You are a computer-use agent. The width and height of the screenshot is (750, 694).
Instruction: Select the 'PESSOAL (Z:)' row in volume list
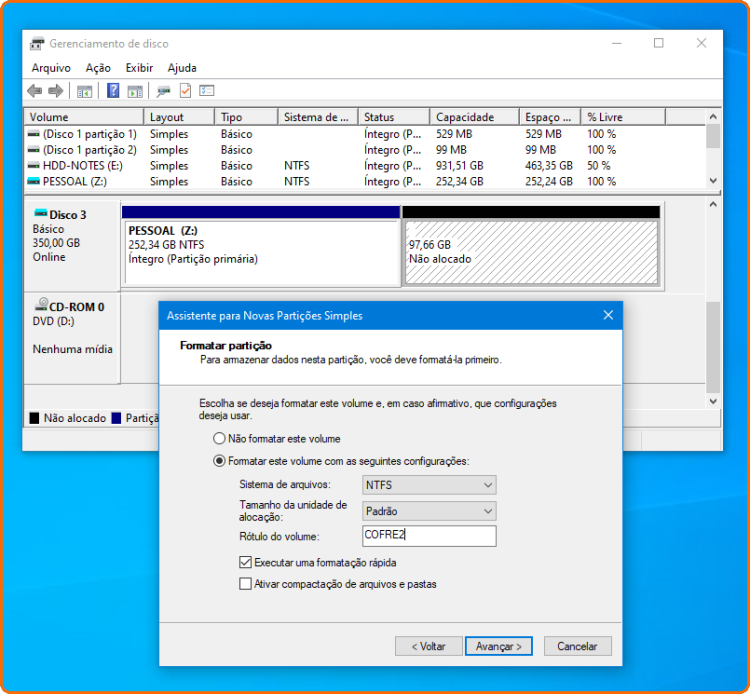(364, 181)
